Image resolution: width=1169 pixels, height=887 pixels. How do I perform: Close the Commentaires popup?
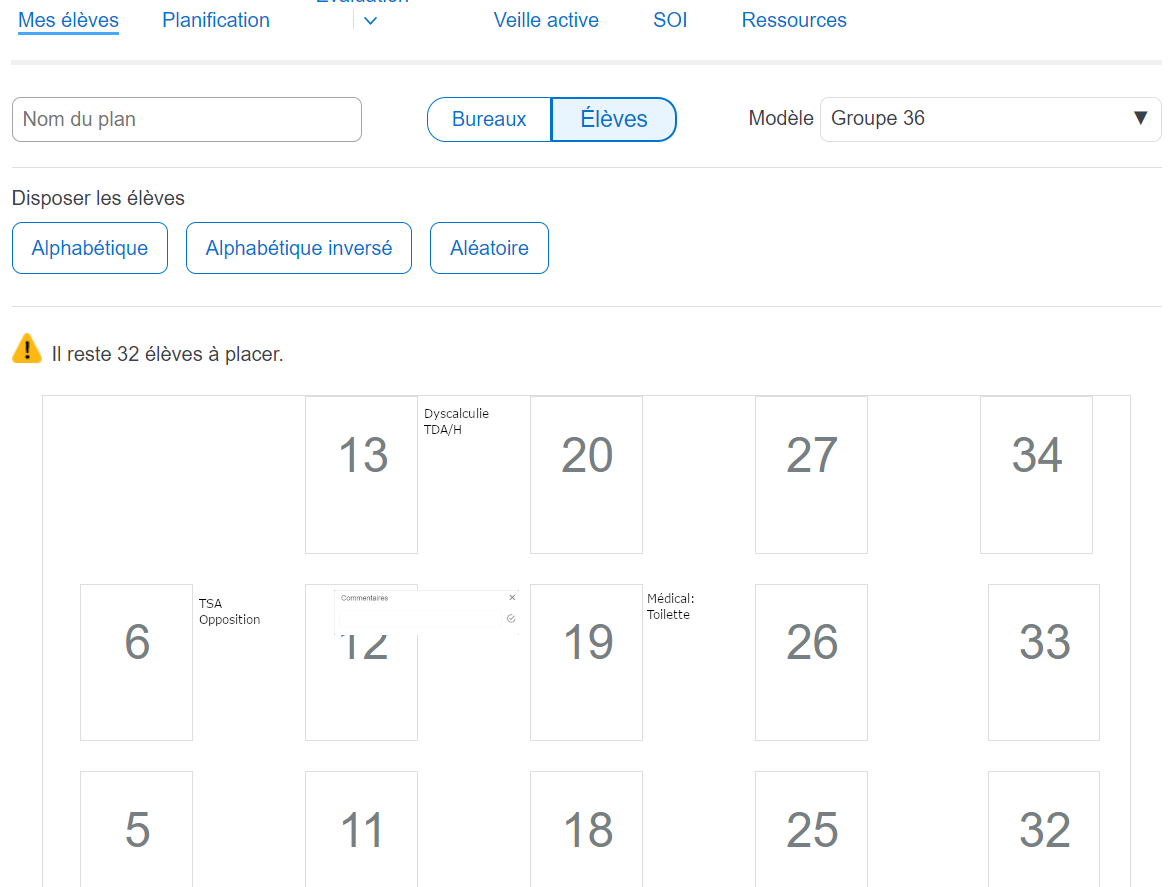pos(512,598)
